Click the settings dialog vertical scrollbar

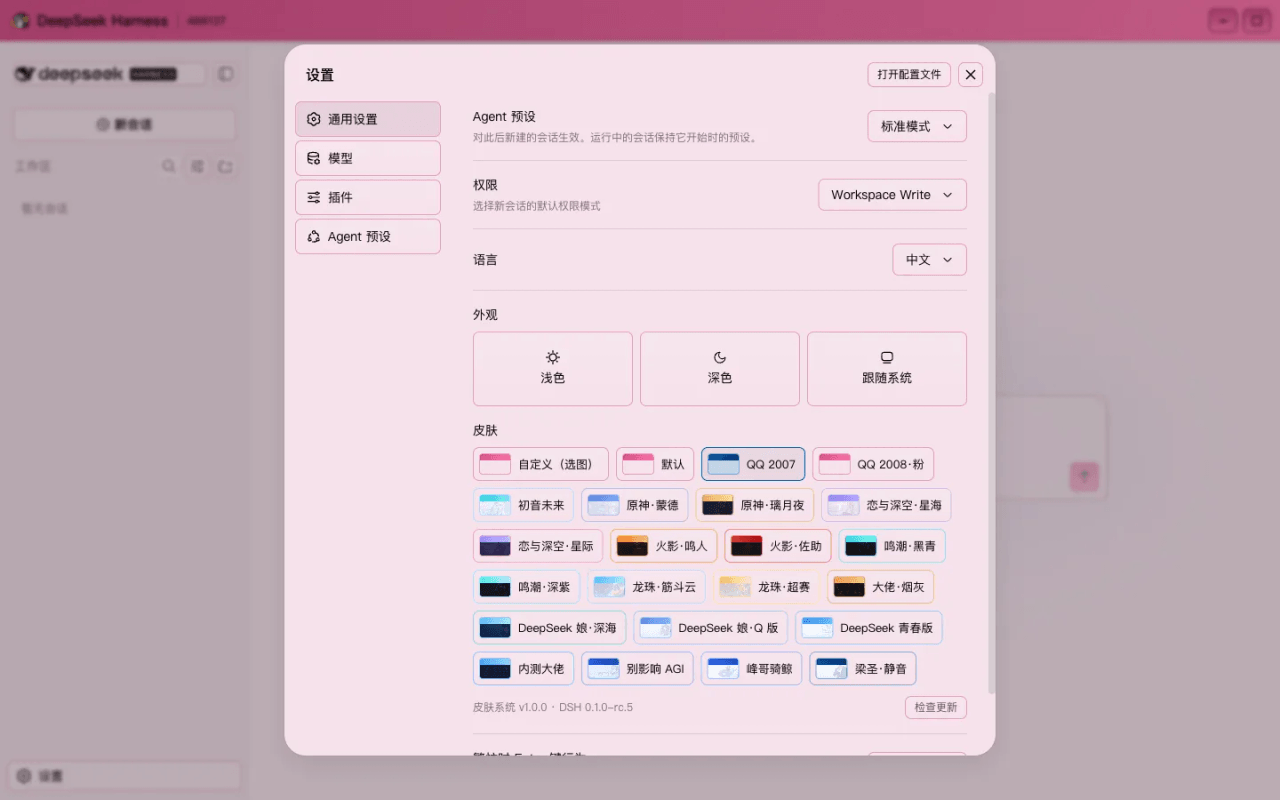[991, 393]
